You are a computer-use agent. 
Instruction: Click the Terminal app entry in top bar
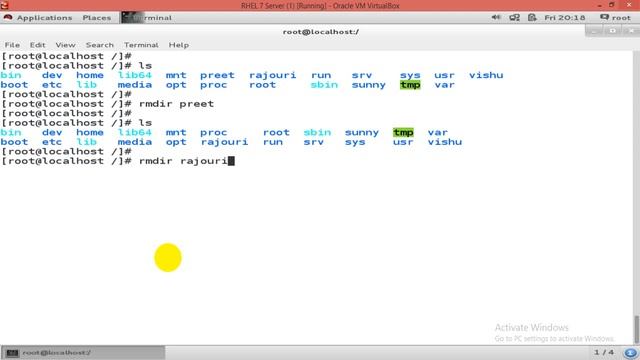(x=147, y=18)
